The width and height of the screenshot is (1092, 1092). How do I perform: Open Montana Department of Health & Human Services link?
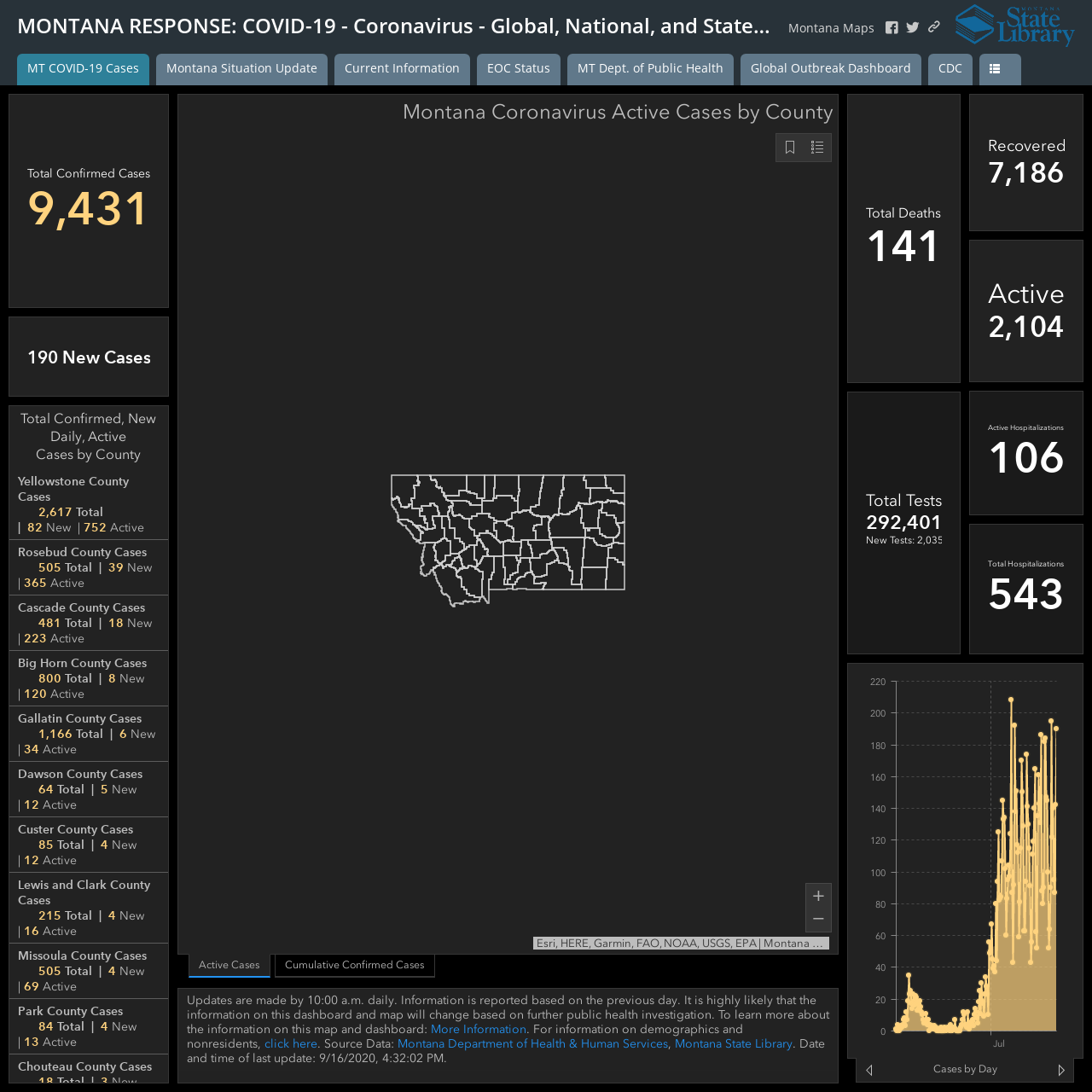(533, 1044)
